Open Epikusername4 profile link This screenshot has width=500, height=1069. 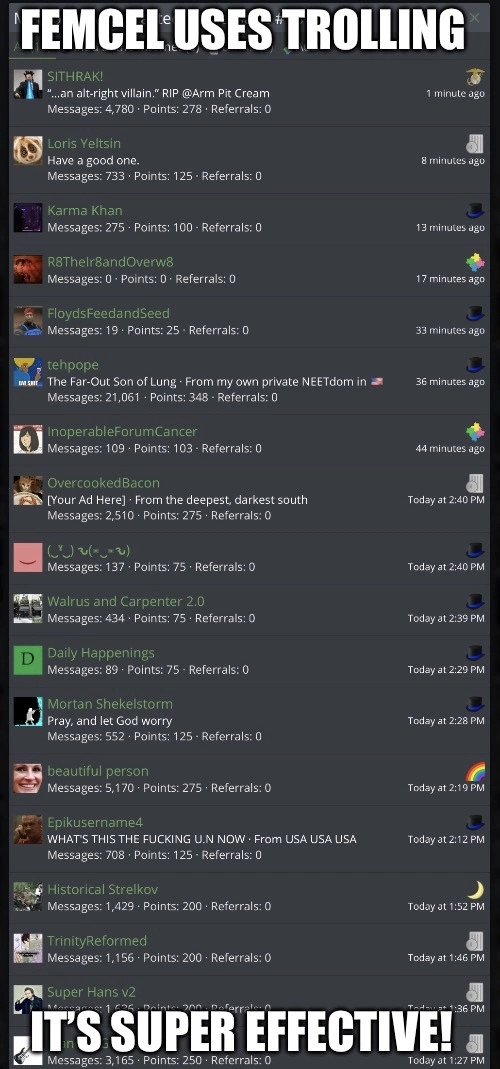click(x=95, y=822)
